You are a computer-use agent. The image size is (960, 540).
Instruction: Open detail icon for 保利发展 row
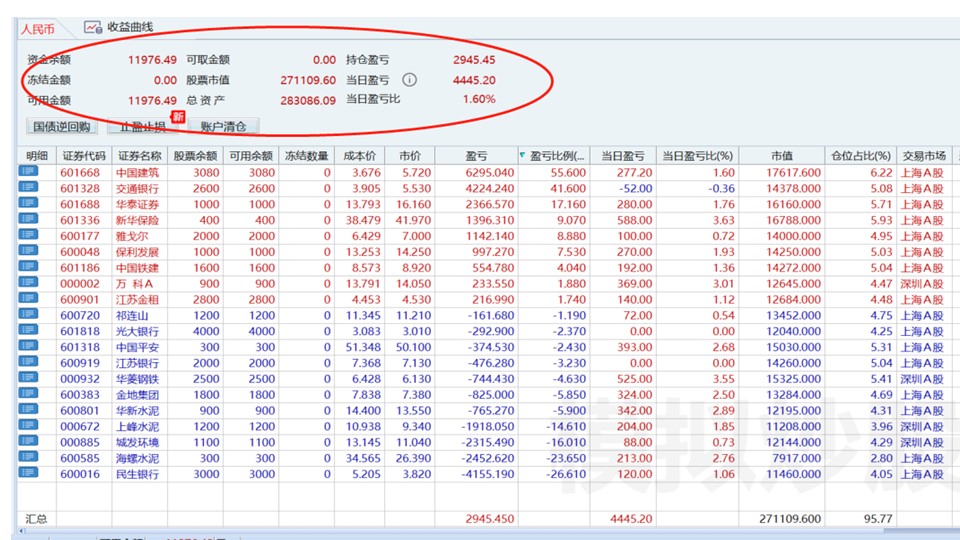28,250
